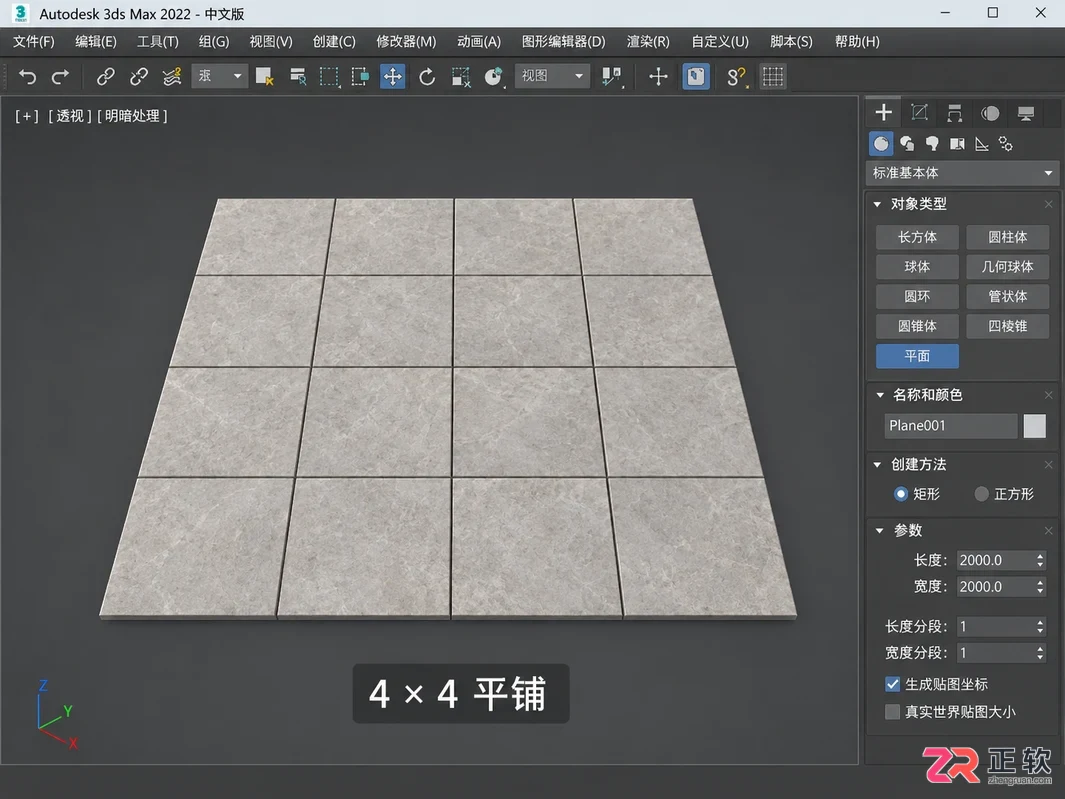Viewport: 1065px width, 799px height.
Task: Toggle Window/Crossing selection icon
Action: (x=361, y=77)
